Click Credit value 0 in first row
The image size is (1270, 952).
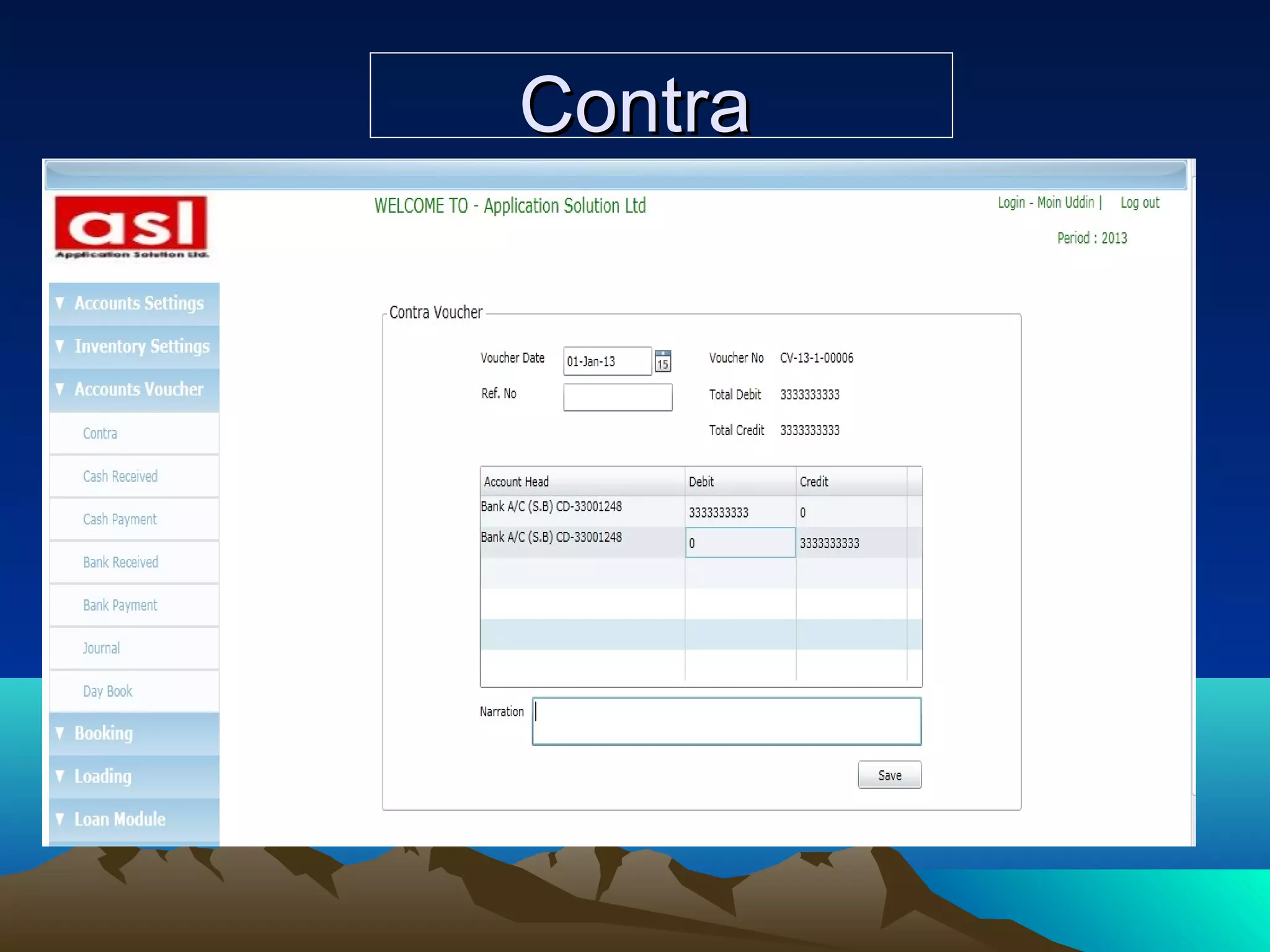coord(802,513)
